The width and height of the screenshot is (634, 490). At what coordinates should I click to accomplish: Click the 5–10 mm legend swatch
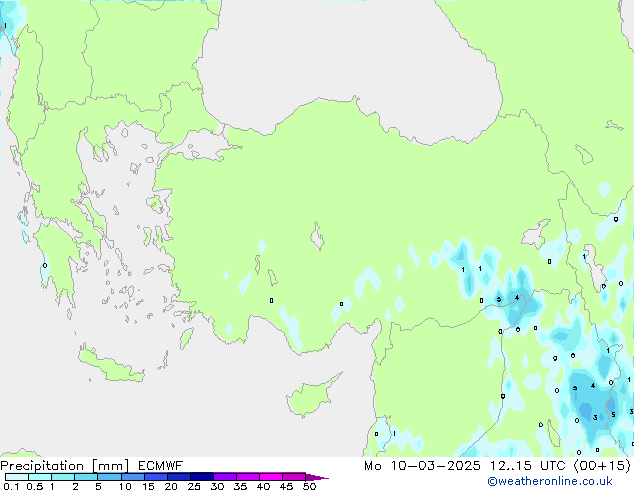[109, 477]
